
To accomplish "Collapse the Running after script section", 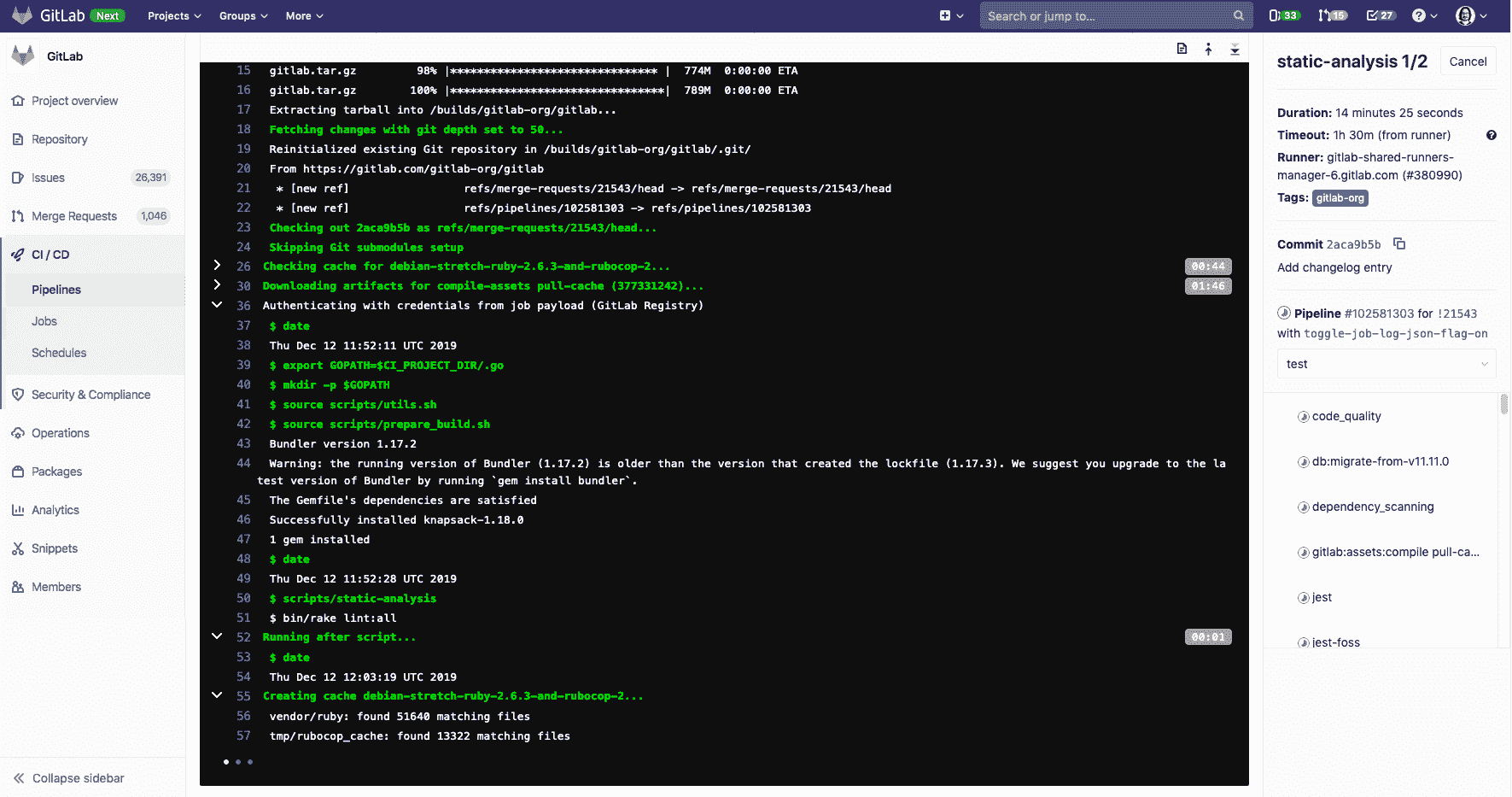I will [x=217, y=636].
